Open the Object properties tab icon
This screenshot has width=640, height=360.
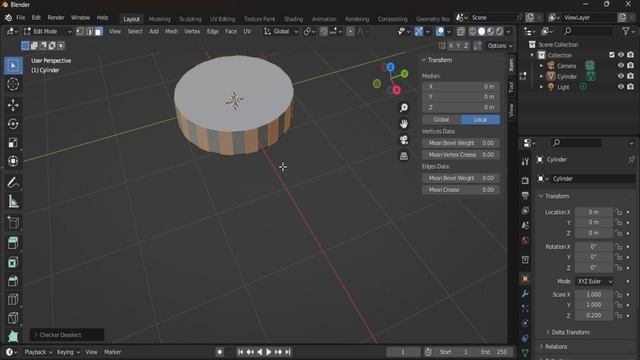point(525,279)
